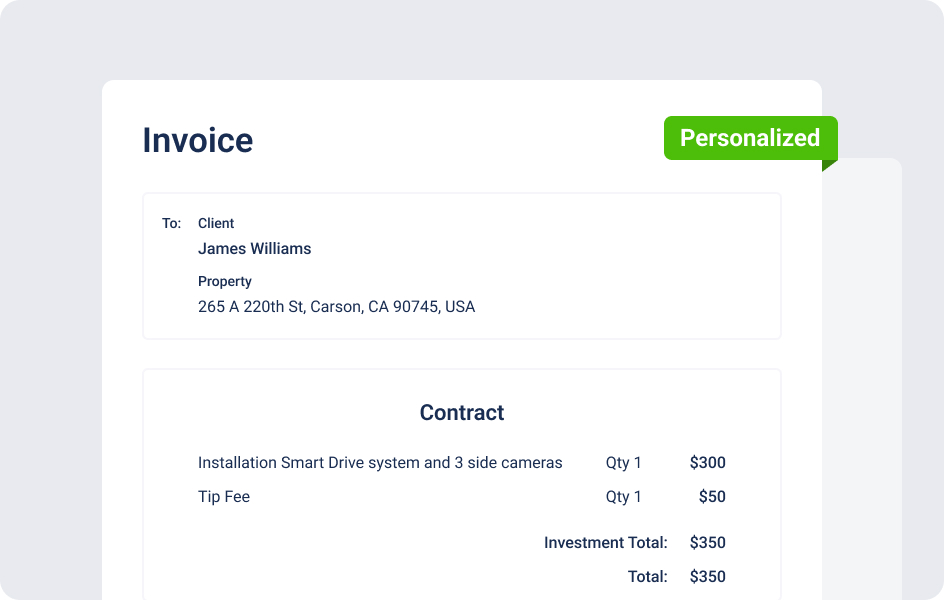The height and width of the screenshot is (600, 944).
Task: Click the $300 installation price
Action: pos(707,463)
